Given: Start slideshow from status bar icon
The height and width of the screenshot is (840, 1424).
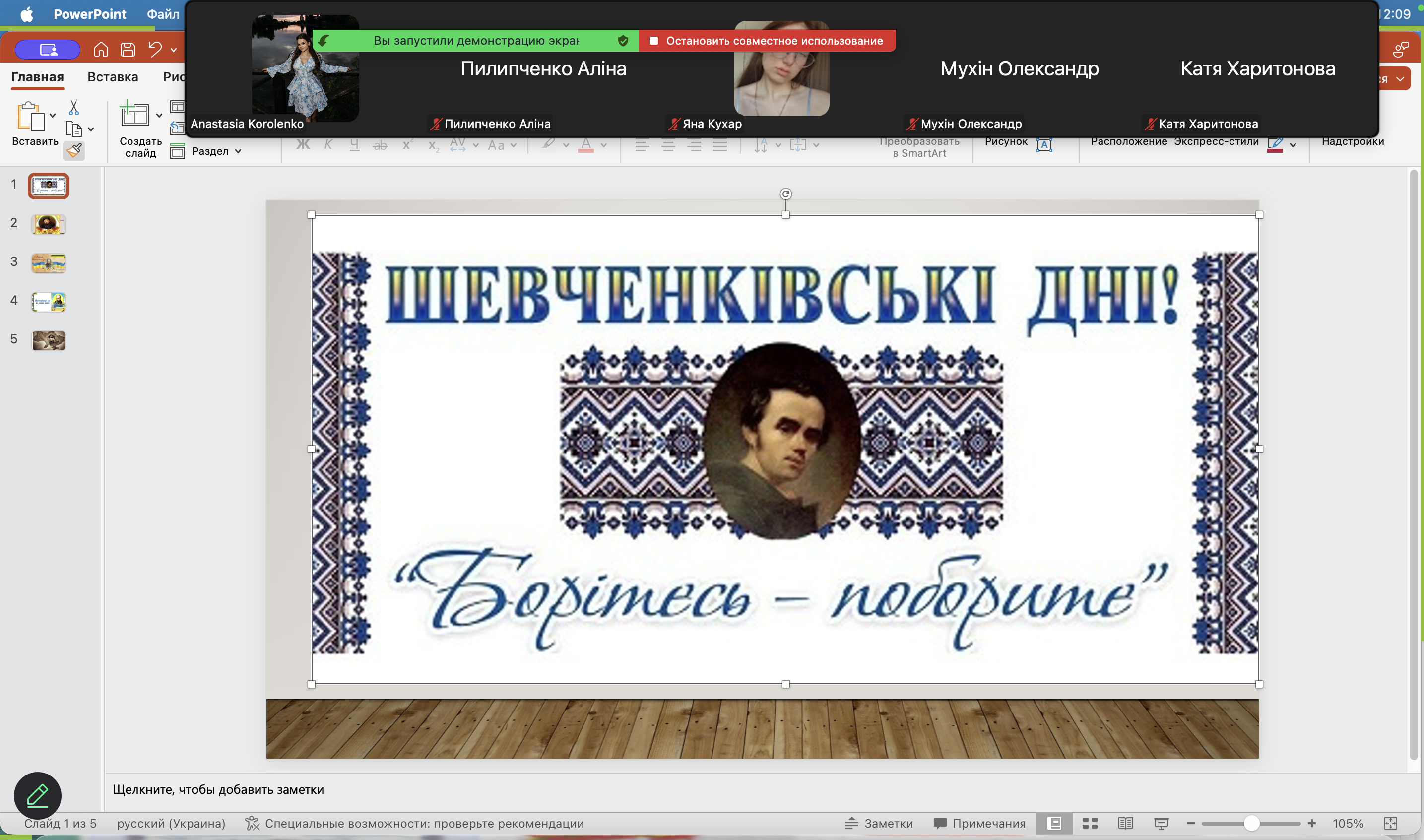Looking at the screenshot, I should pyautogui.click(x=1161, y=823).
